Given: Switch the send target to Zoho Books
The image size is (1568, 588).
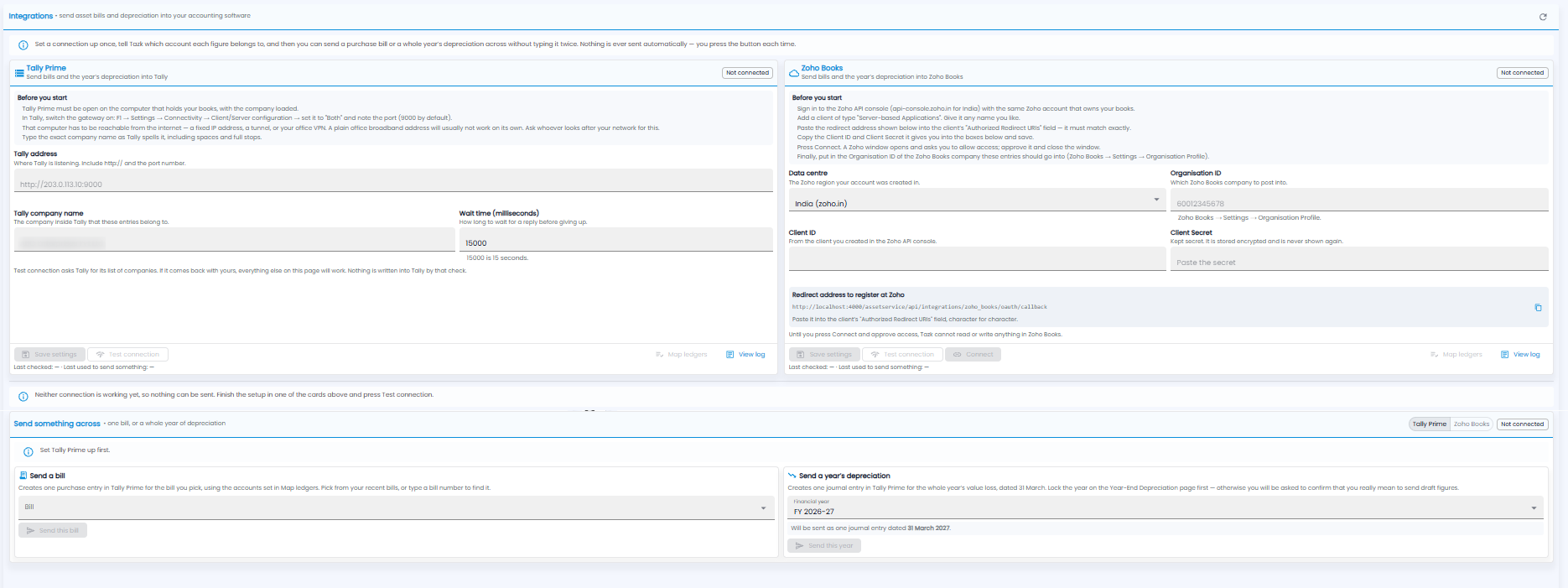Looking at the screenshot, I should (x=1472, y=424).
